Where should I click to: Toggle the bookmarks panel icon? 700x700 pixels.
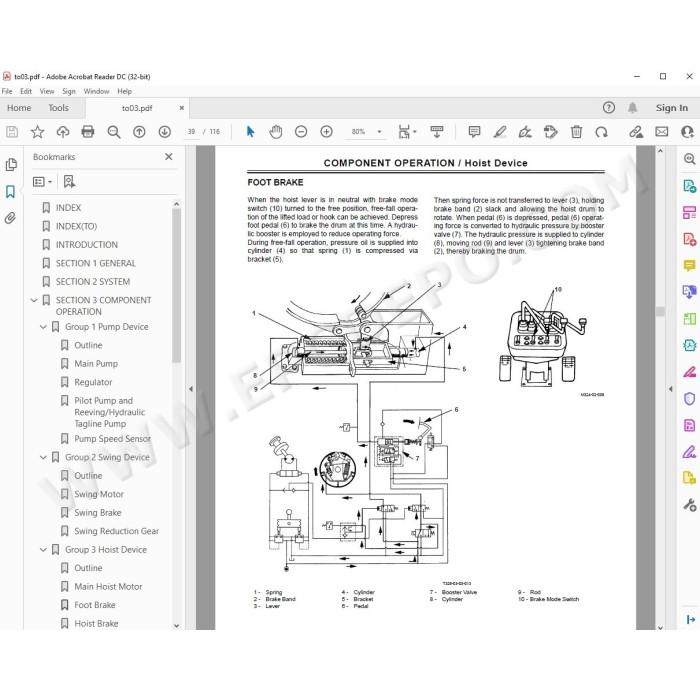click(10, 192)
